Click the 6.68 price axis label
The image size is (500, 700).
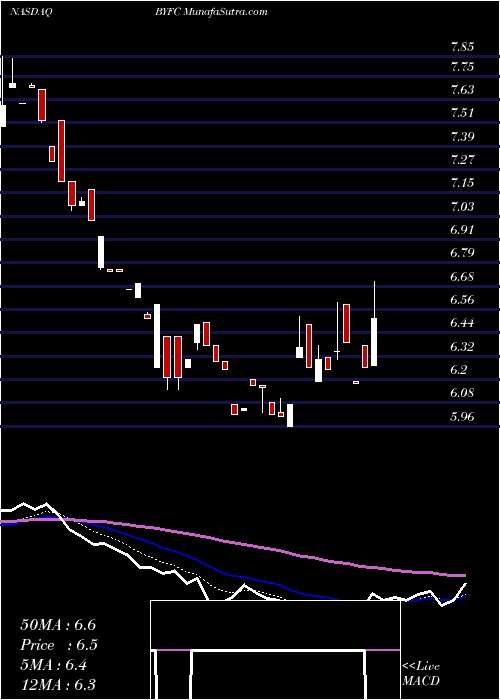[462, 276]
